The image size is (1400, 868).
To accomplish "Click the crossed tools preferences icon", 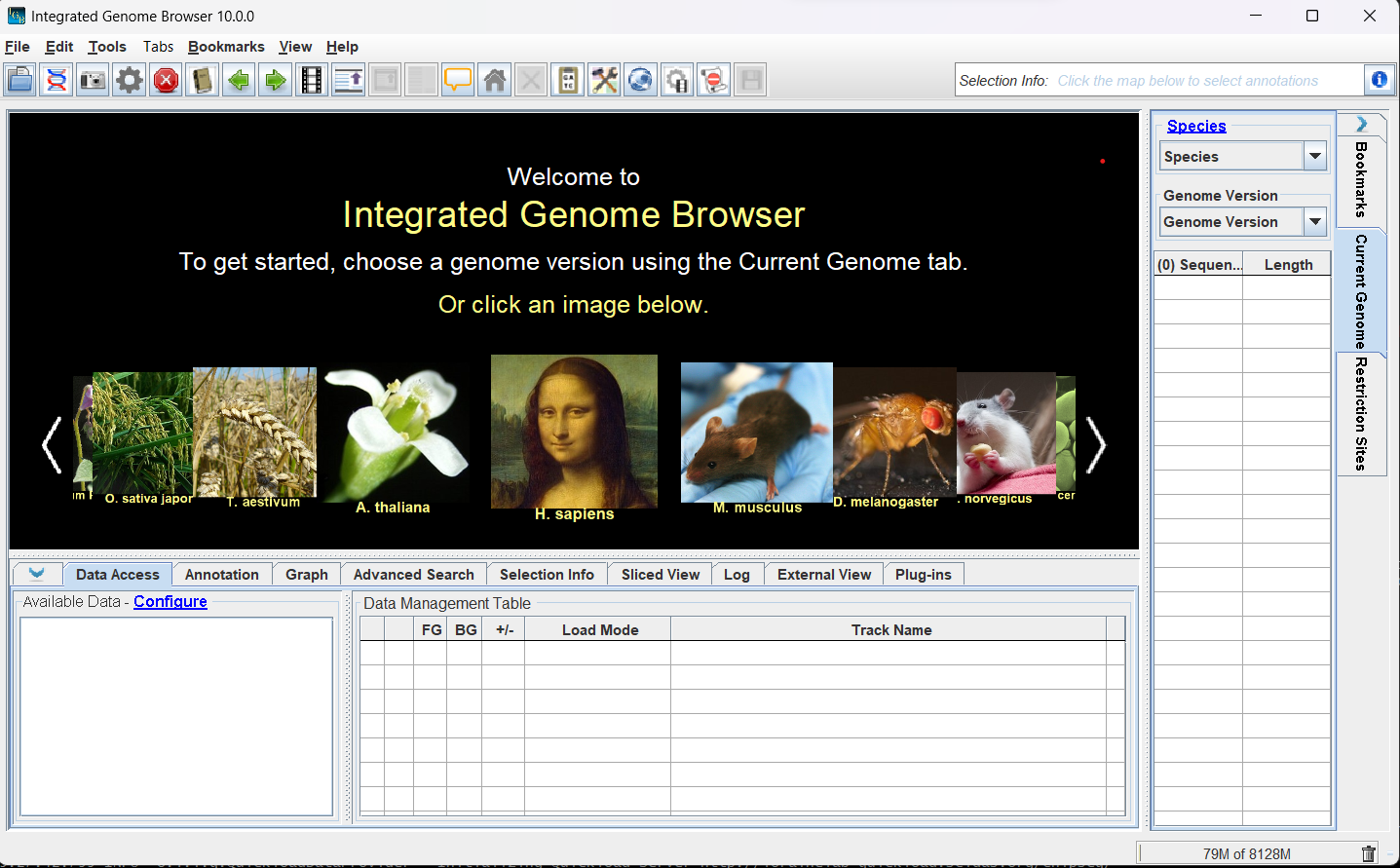I will [604, 80].
